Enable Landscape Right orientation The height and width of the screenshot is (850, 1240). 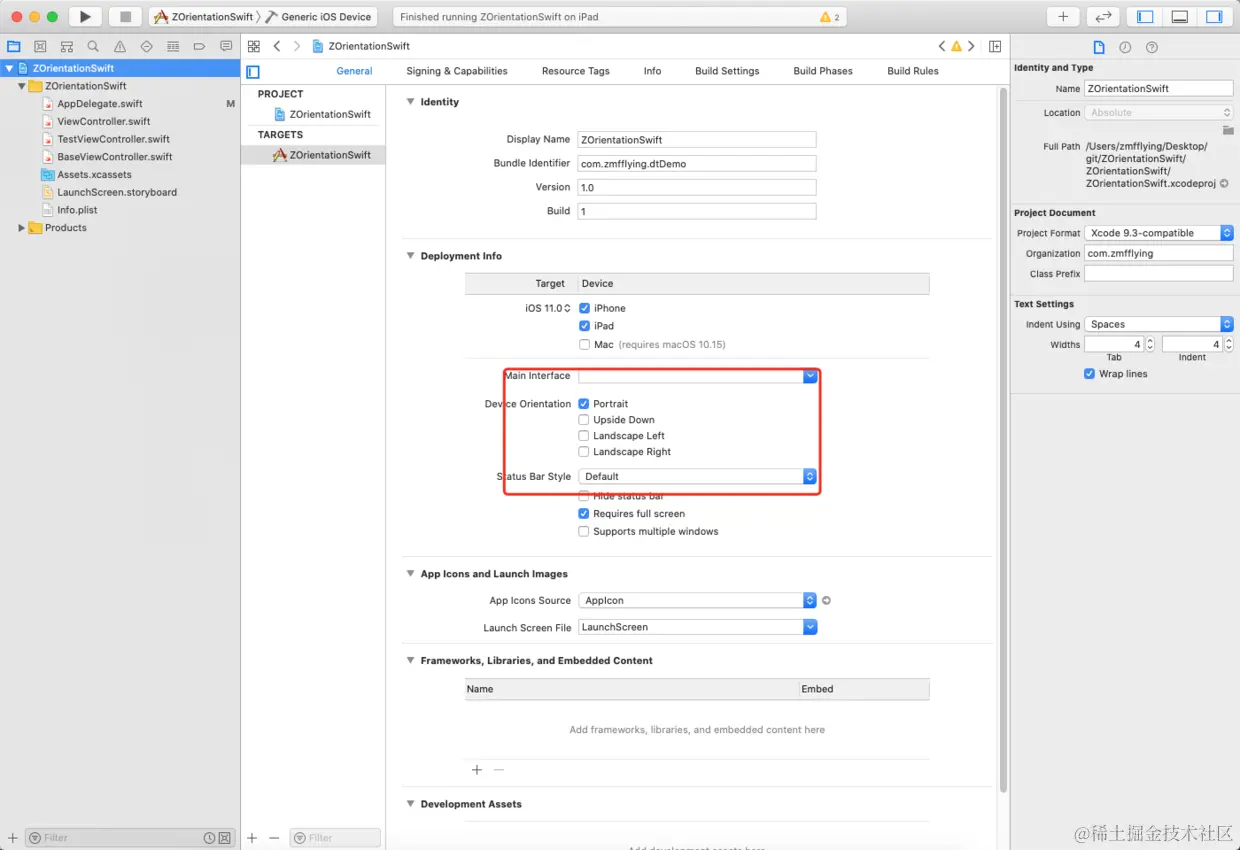tap(584, 452)
